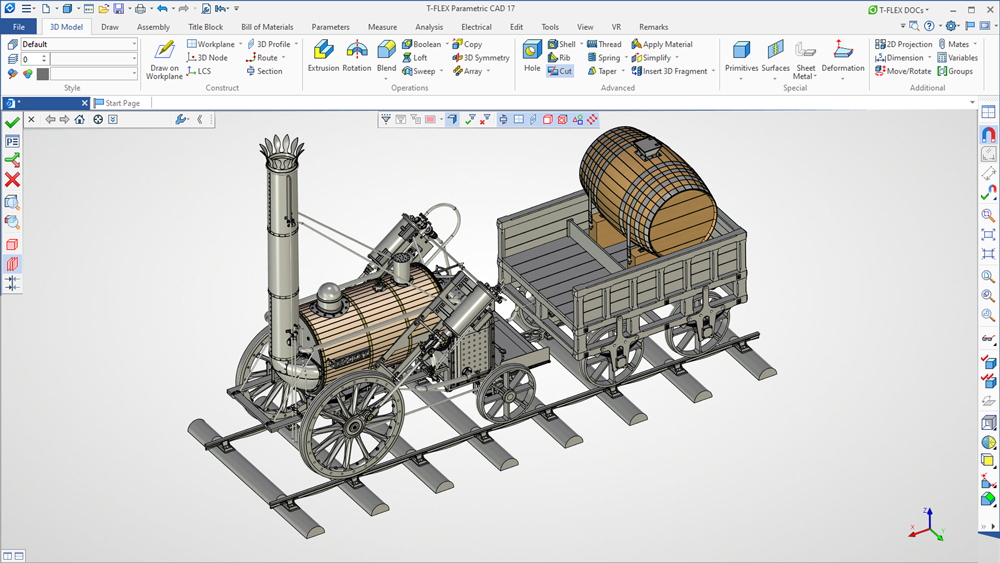This screenshot has height=563, width=1000.
Task: Open the Sweep dropdown arrow
Action: [x=441, y=71]
